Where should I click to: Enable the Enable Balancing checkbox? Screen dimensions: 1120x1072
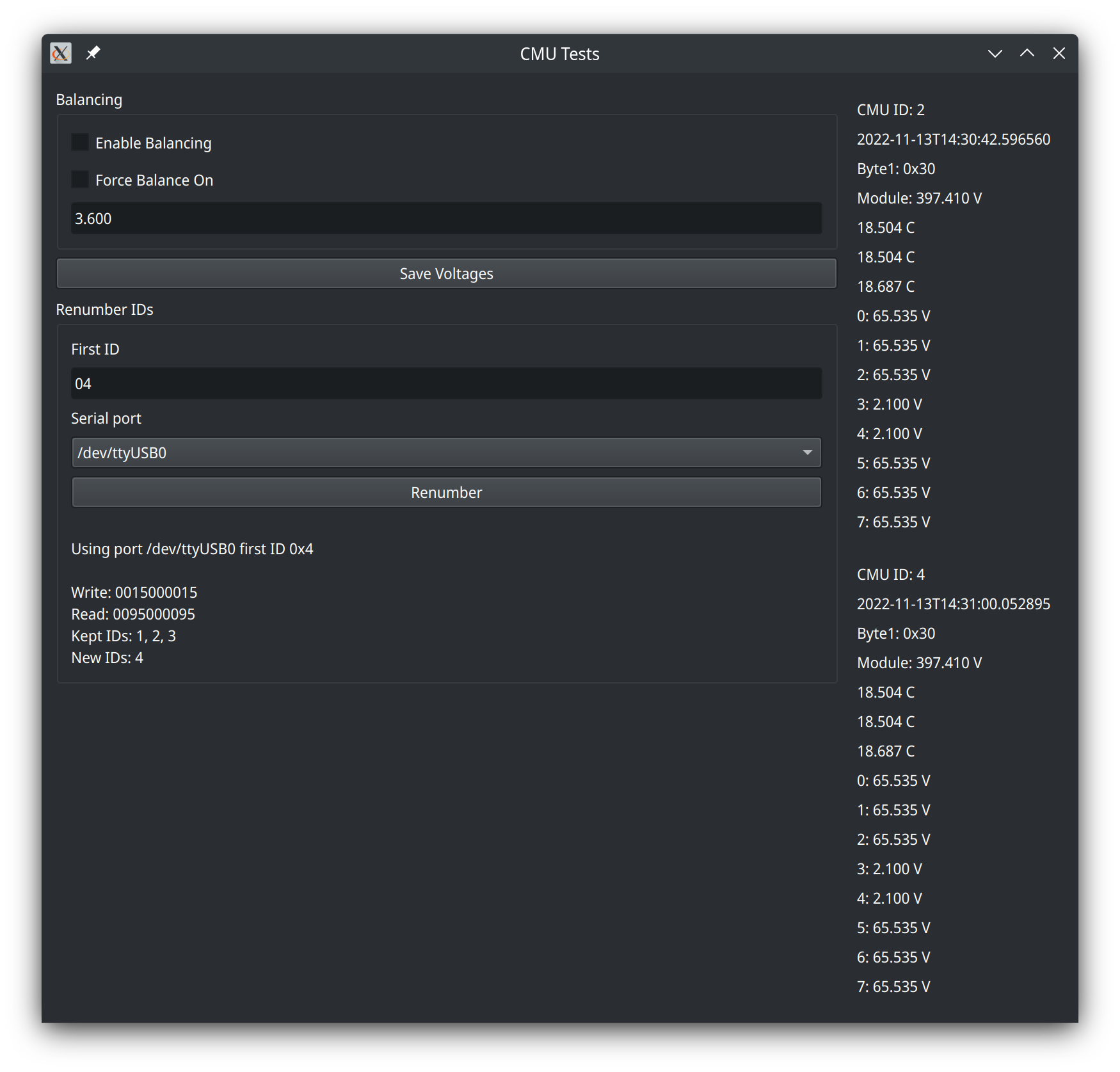(x=80, y=143)
